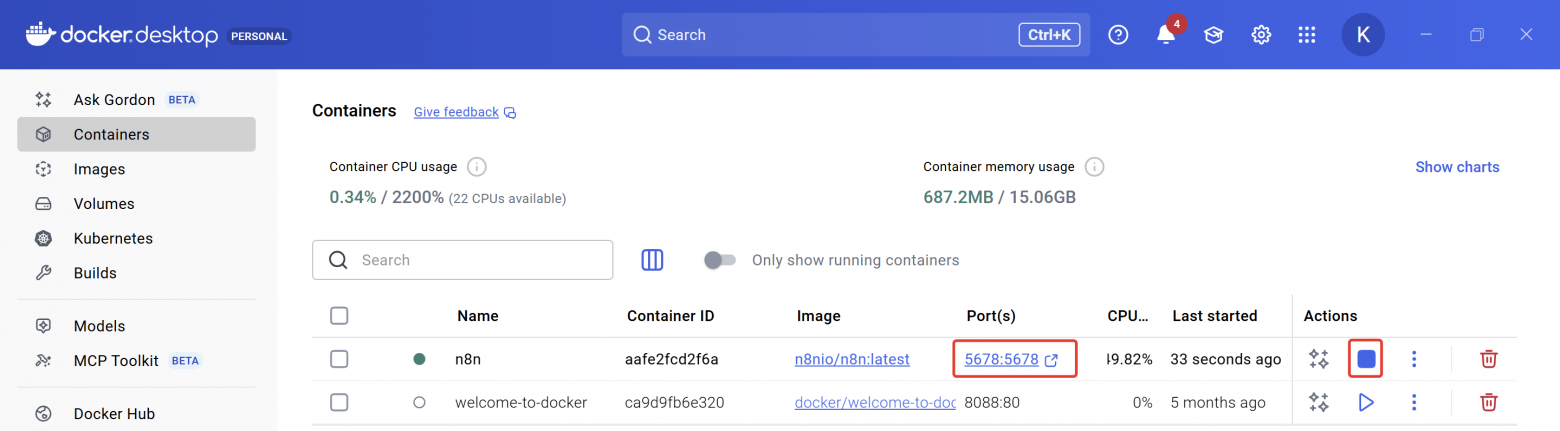Open Docker Hub in the sidebar
Viewport: 1560px width, 431px height.
point(136,414)
